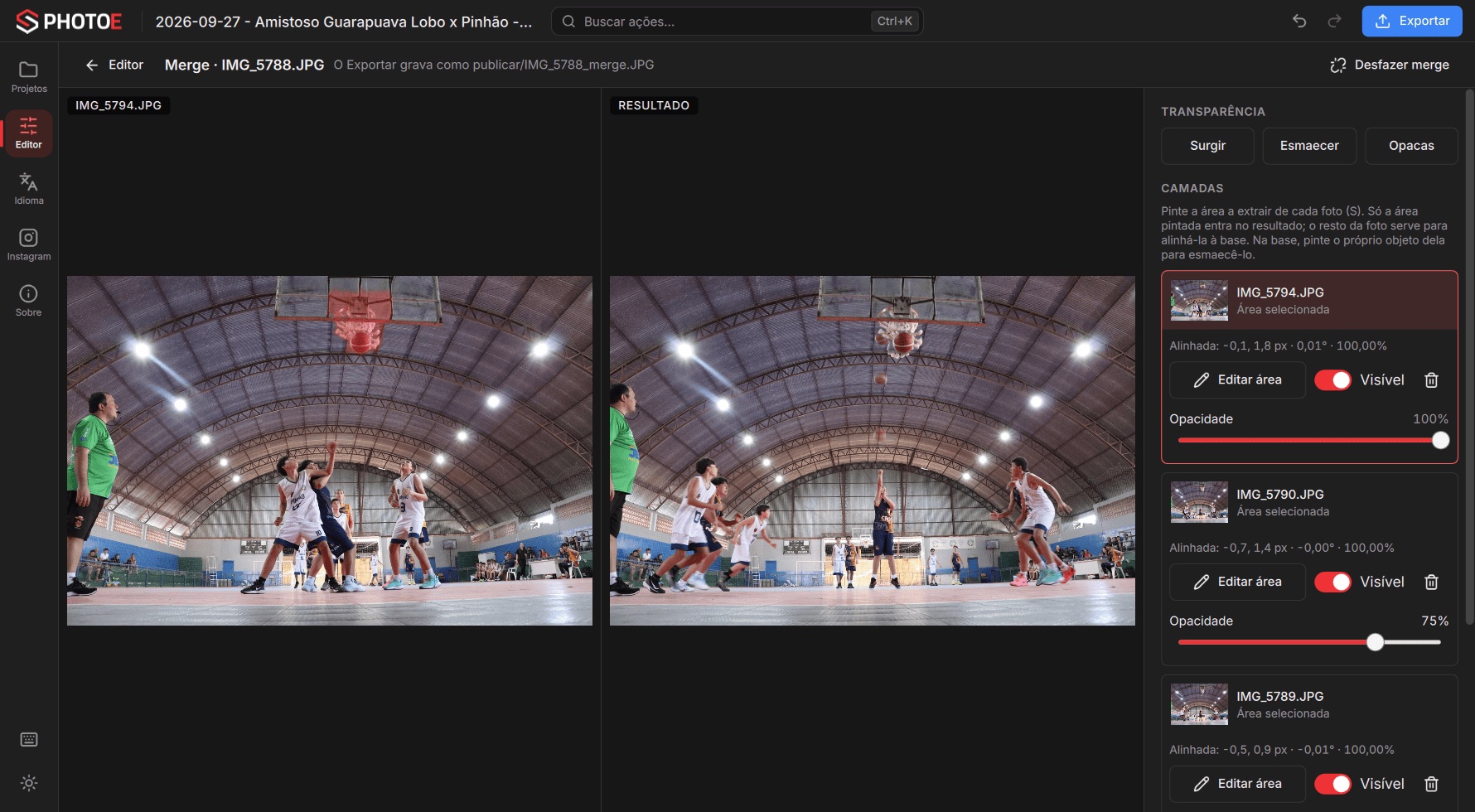1475x812 pixels.
Task: Toggle visibility of IMG_5794.JPG layer
Action: [1332, 380]
